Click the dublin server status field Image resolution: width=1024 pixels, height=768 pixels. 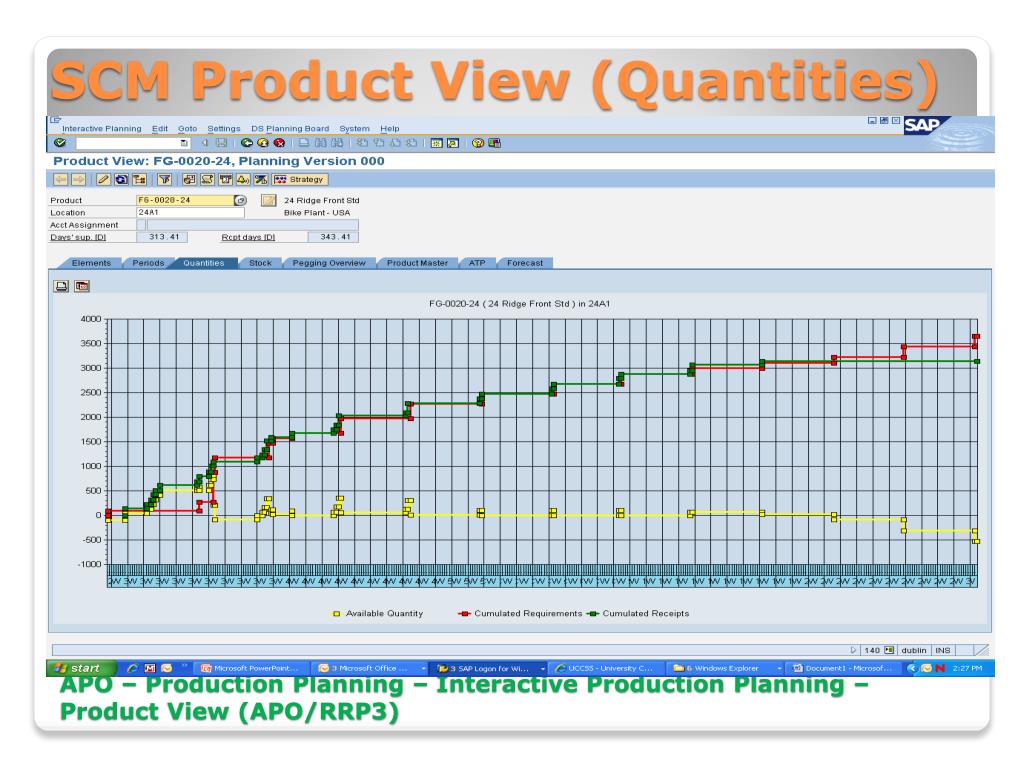(914, 650)
